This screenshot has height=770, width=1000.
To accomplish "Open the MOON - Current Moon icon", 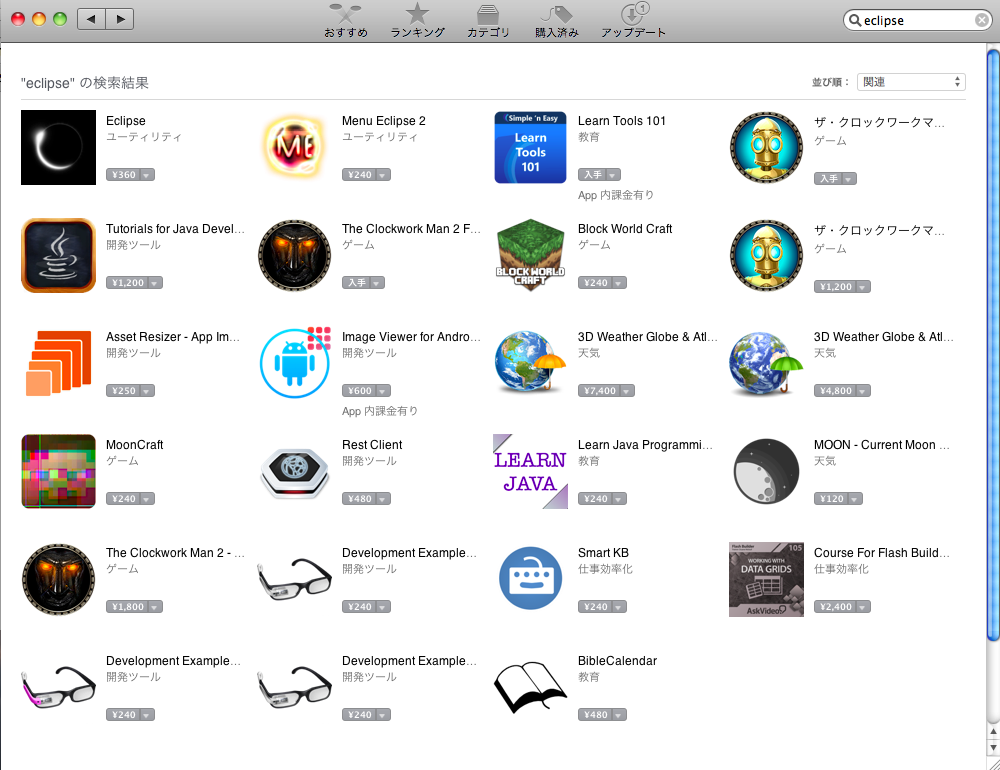I will (766, 471).
